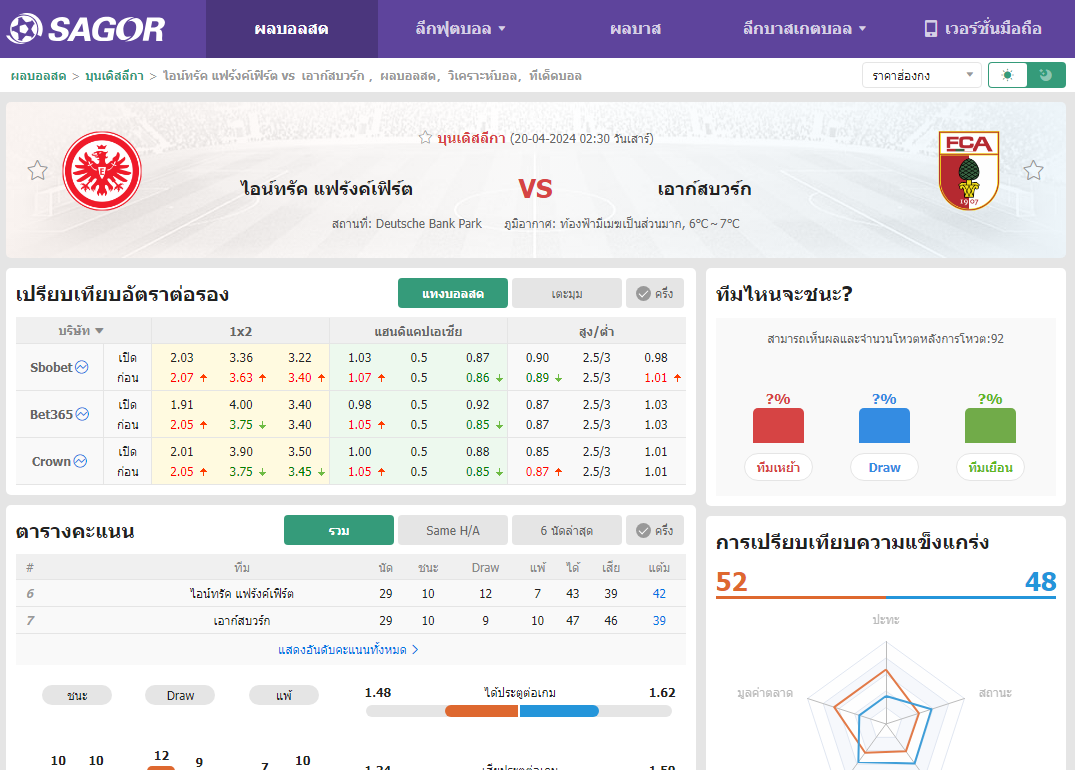Select the เตะมุม corner odds tab

click(567, 293)
